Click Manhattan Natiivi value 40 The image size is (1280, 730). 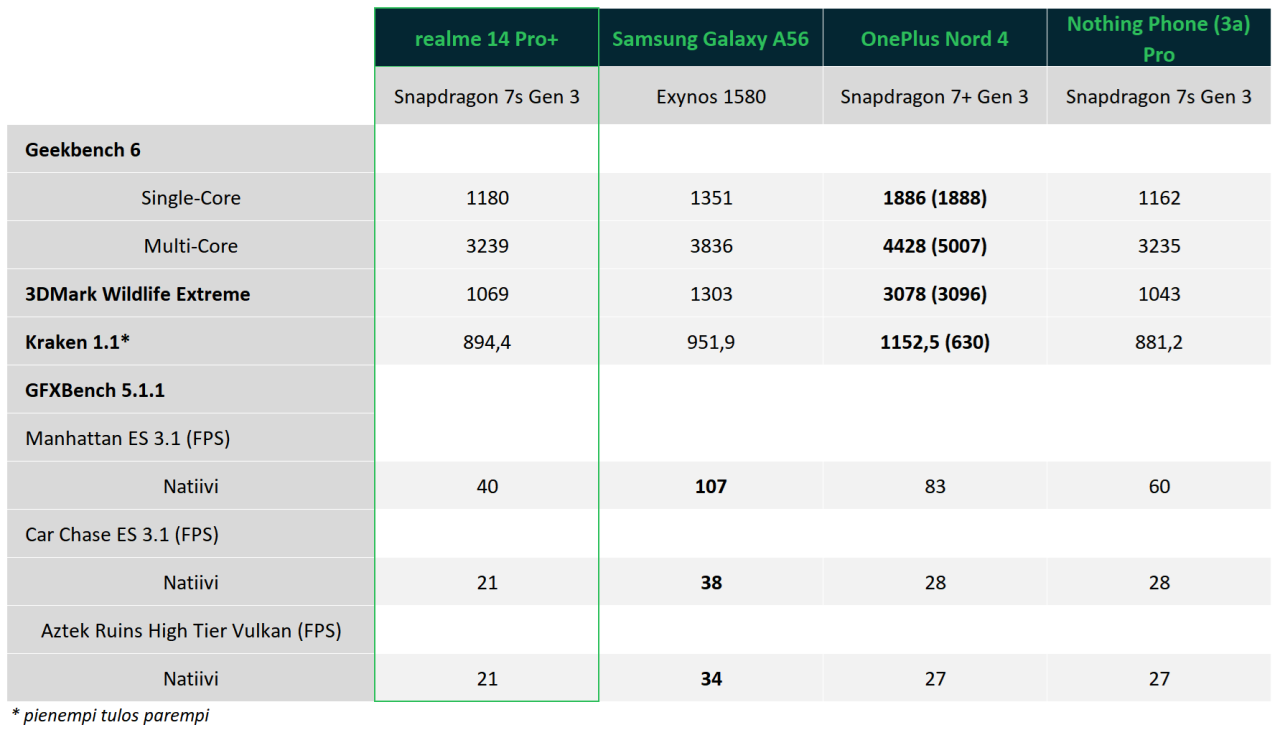[x=487, y=486]
